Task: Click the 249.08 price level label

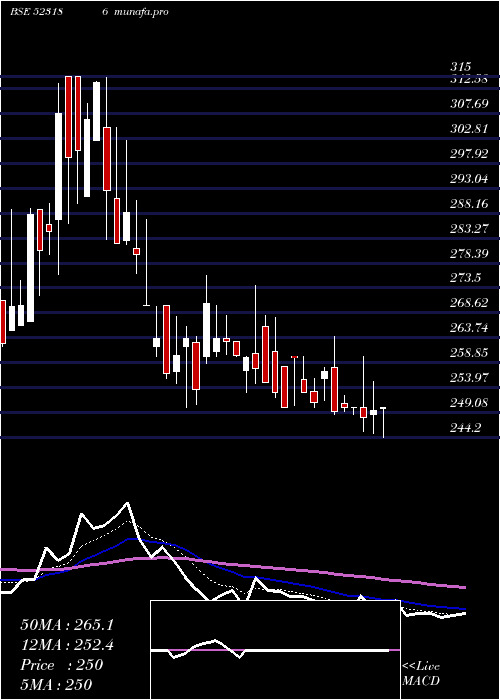Action: (x=469, y=404)
